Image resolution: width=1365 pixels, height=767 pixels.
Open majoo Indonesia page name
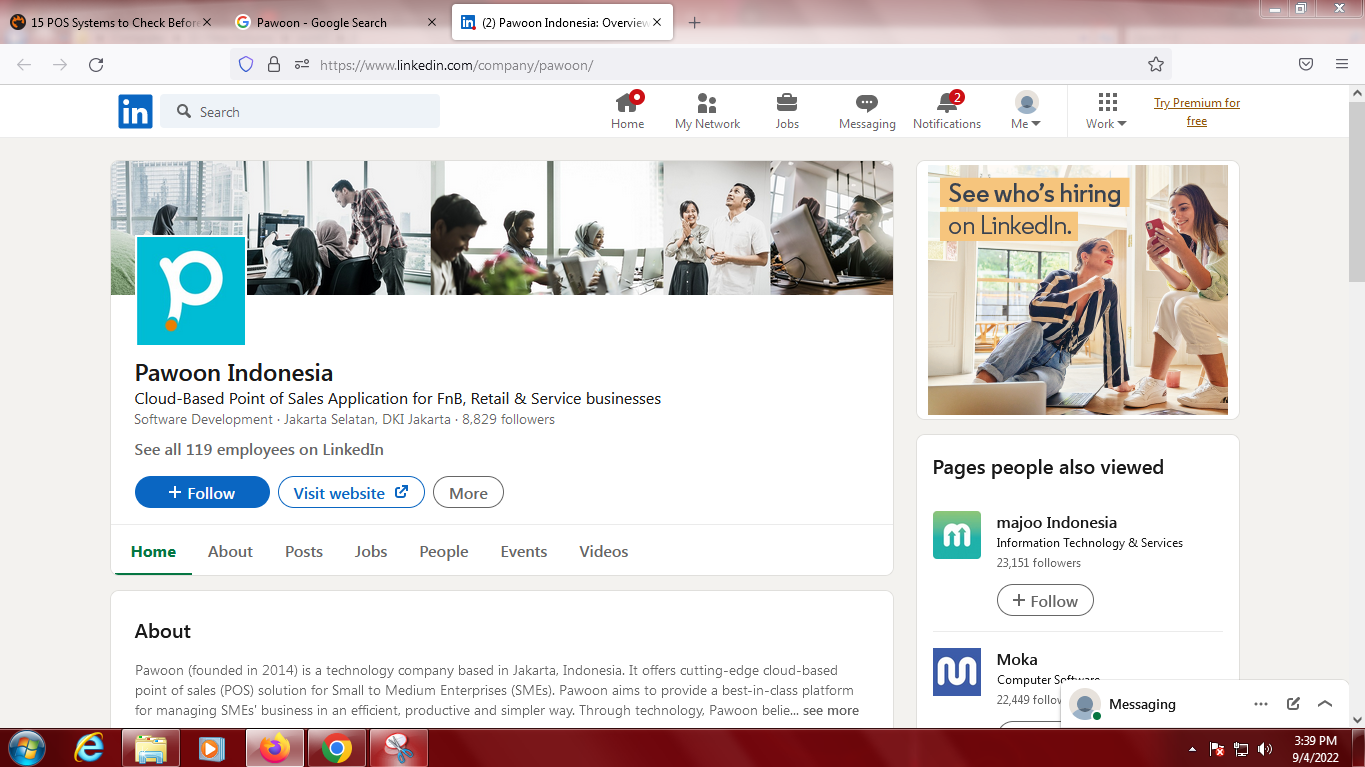point(1057,522)
